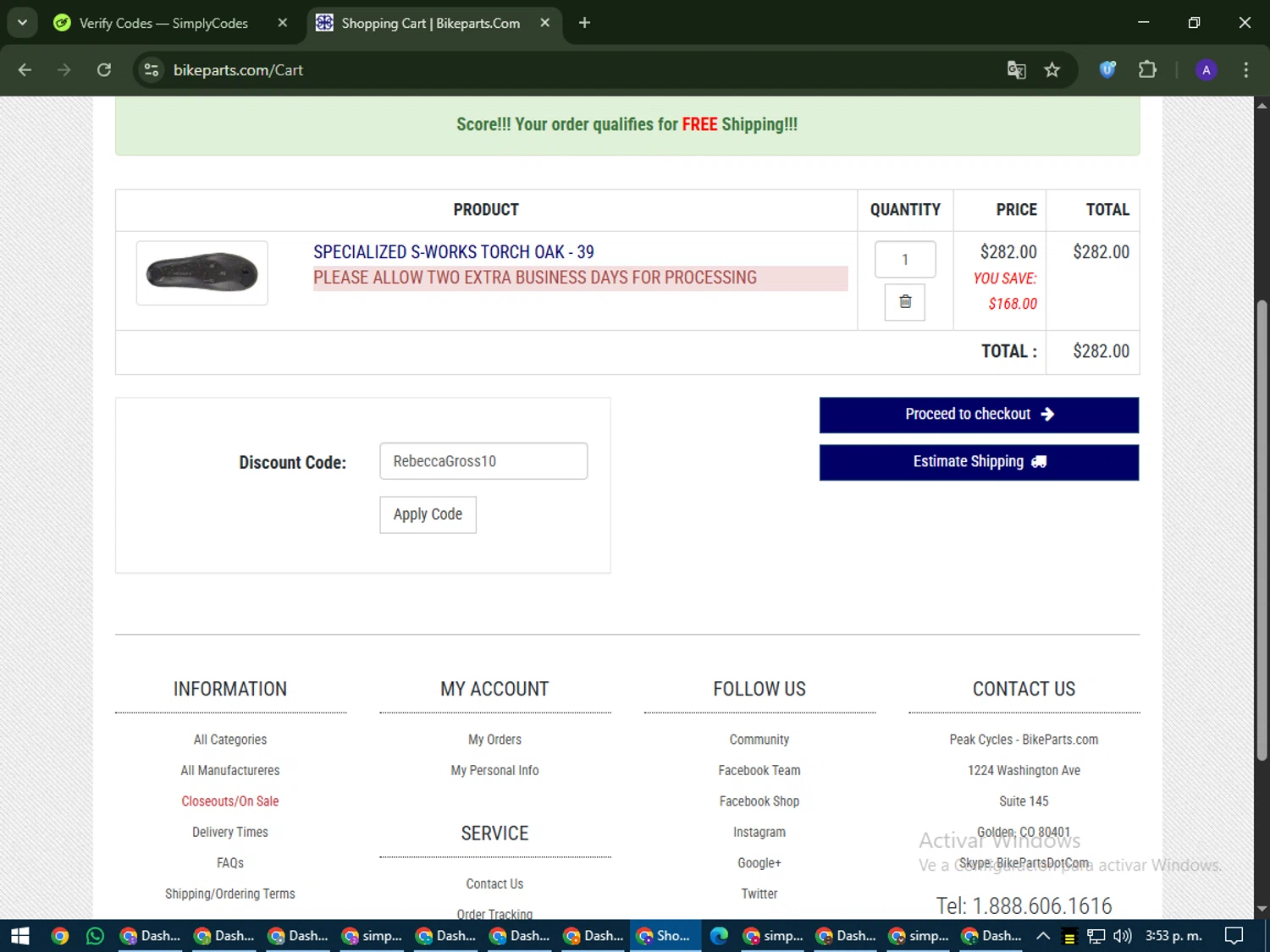Open Microsoft Edge in taskbar
The width and height of the screenshot is (1270, 952).
[720, 936]
